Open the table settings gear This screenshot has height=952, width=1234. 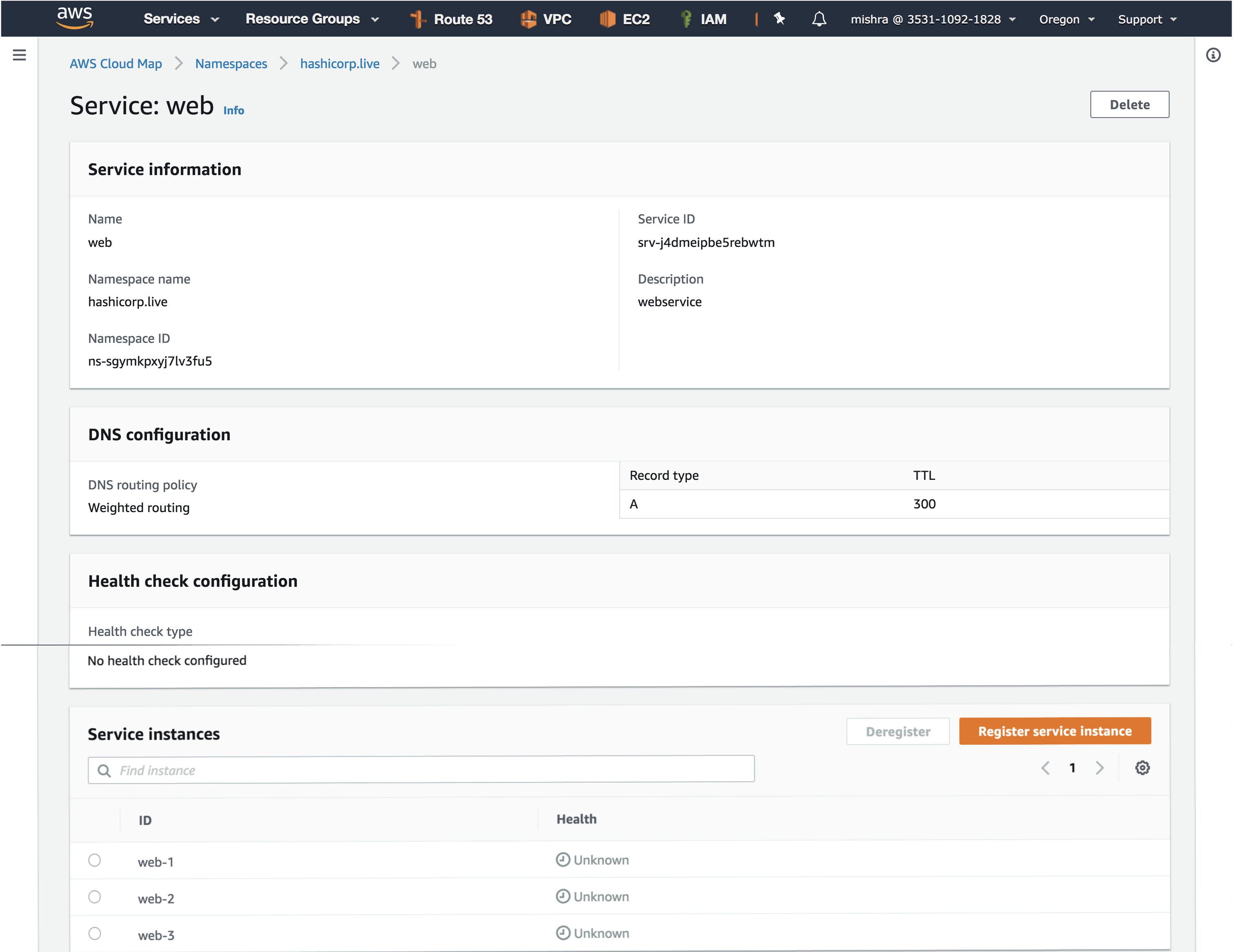coord(1143,768)
